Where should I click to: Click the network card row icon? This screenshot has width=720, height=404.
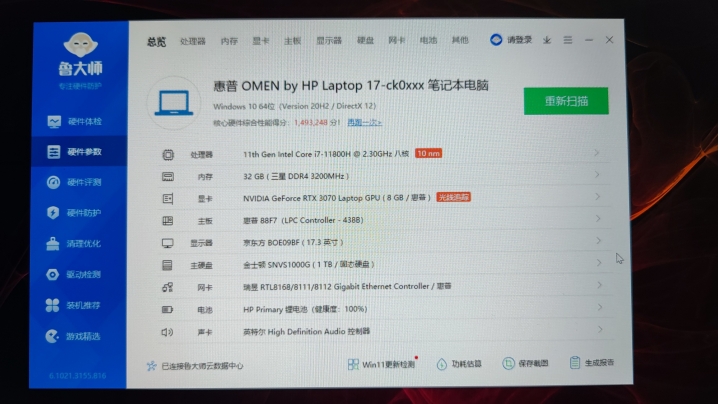pos(167,287)
